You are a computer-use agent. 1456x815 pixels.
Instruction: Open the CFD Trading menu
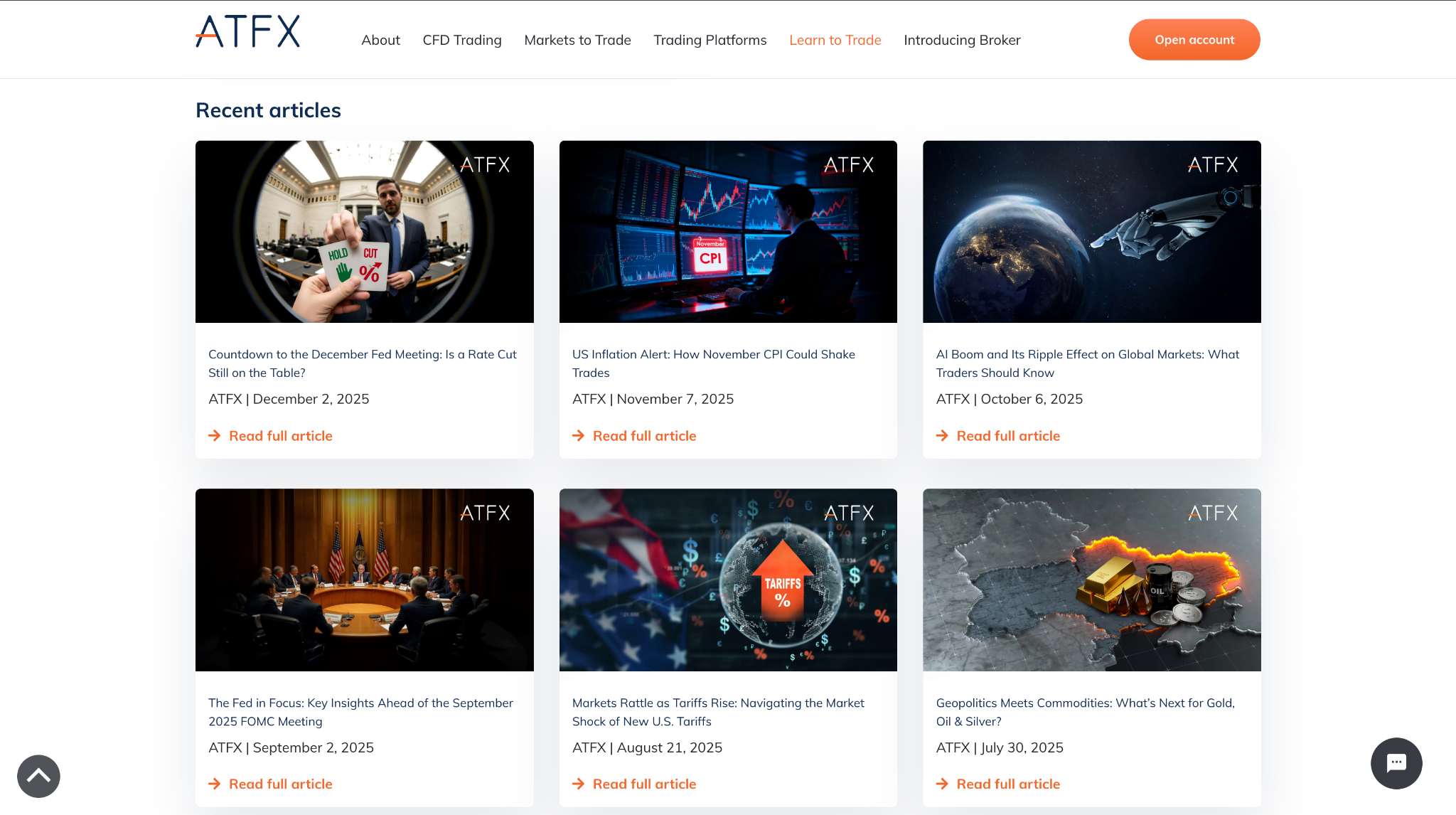point(462,40)
